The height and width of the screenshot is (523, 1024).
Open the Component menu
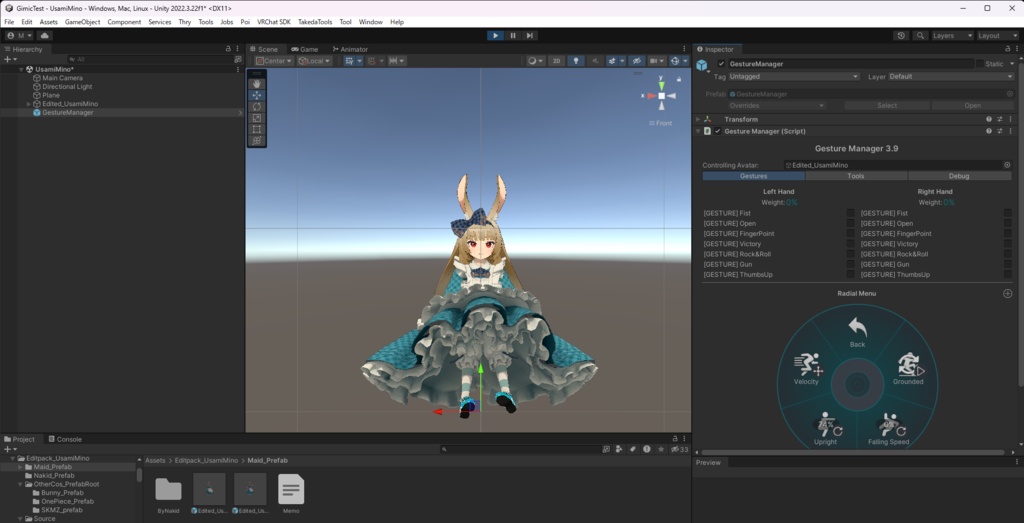(x=124, y=22)
